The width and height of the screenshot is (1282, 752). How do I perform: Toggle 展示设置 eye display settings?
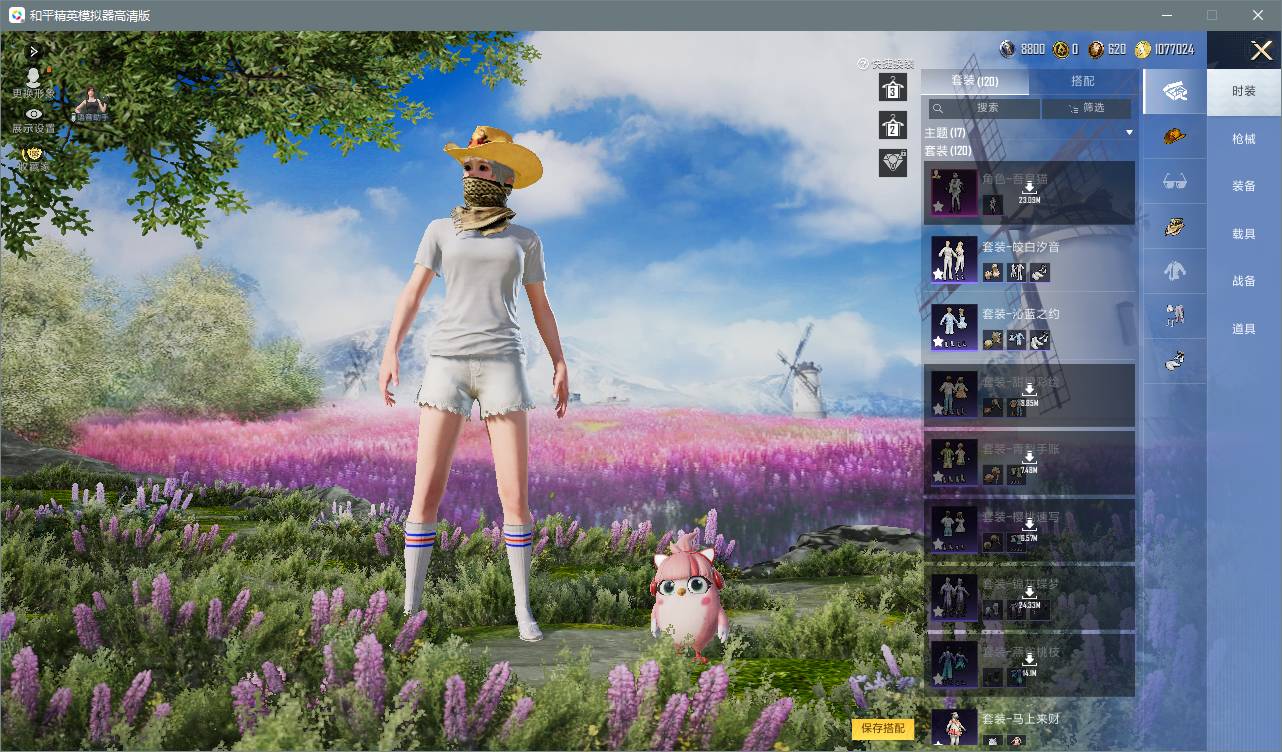[x=33, y=115]
